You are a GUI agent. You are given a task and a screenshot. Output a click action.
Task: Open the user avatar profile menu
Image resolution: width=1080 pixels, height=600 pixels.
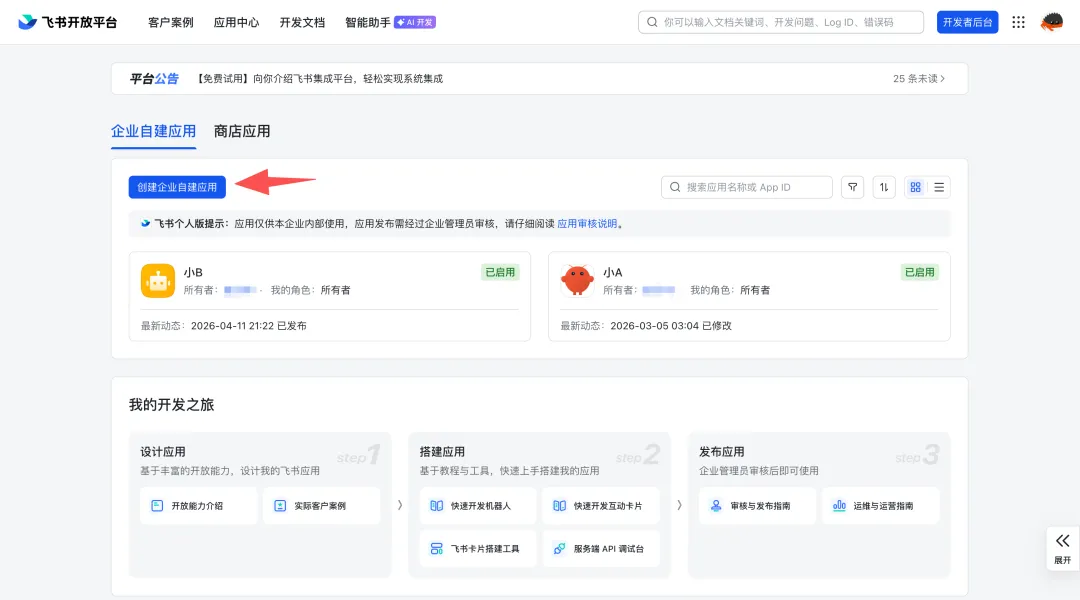pos(1052,22)
